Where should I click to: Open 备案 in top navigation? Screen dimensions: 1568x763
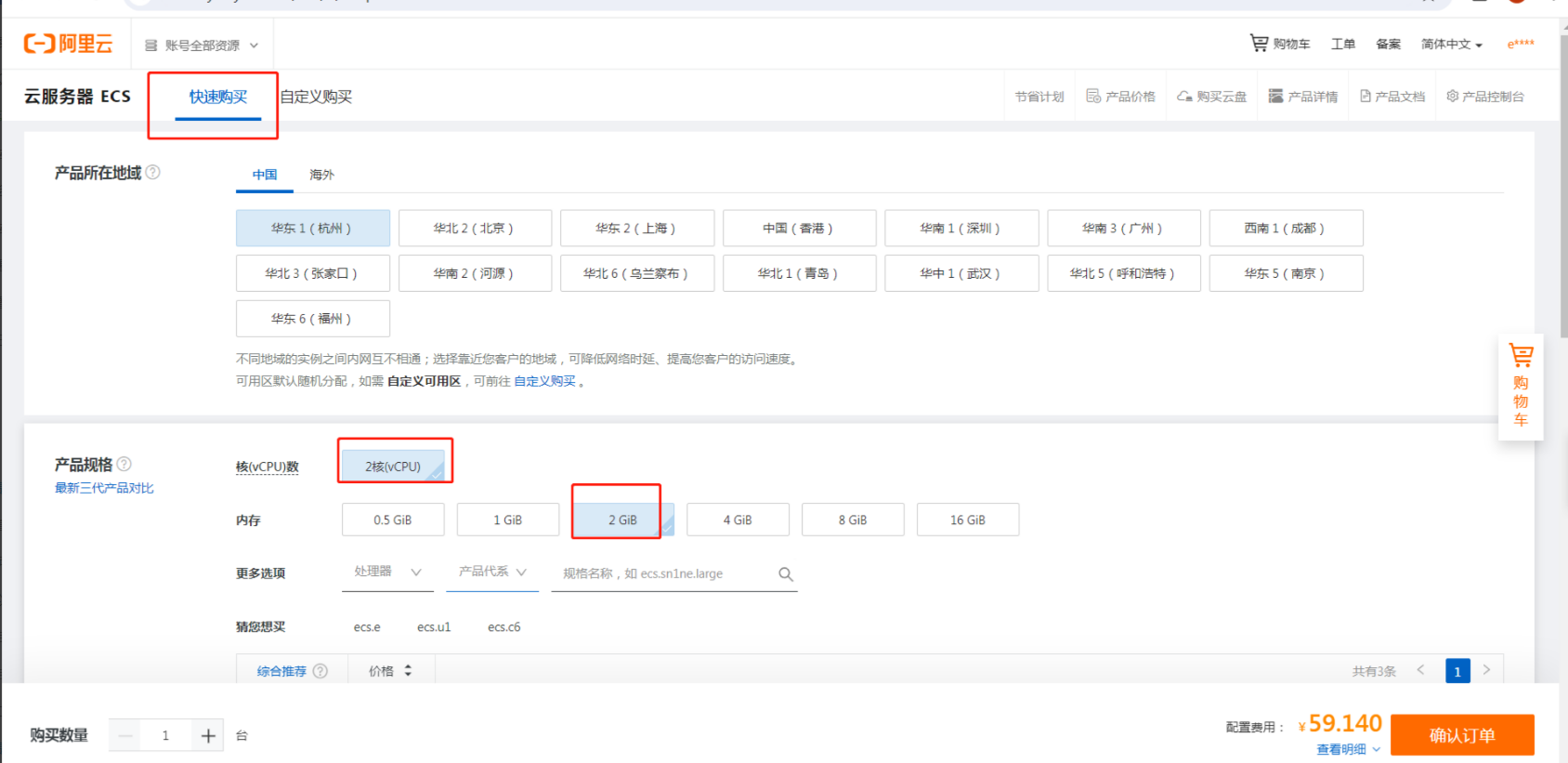(x=1388, y=44)
